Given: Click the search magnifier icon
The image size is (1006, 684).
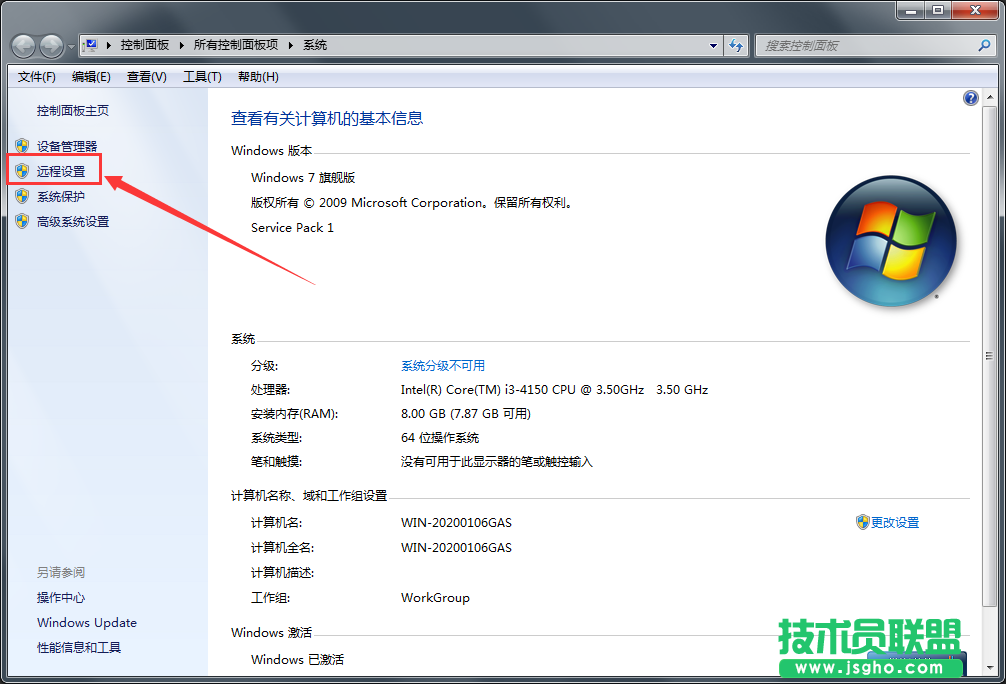Looking at the screenshot, I should 985,45.
